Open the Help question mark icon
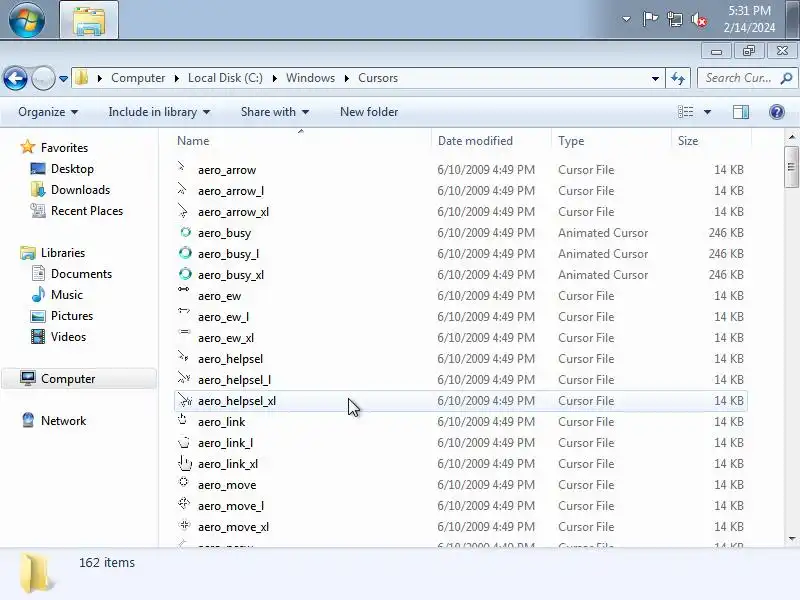This screenshot has width=800, height=600. pos(777,112)
